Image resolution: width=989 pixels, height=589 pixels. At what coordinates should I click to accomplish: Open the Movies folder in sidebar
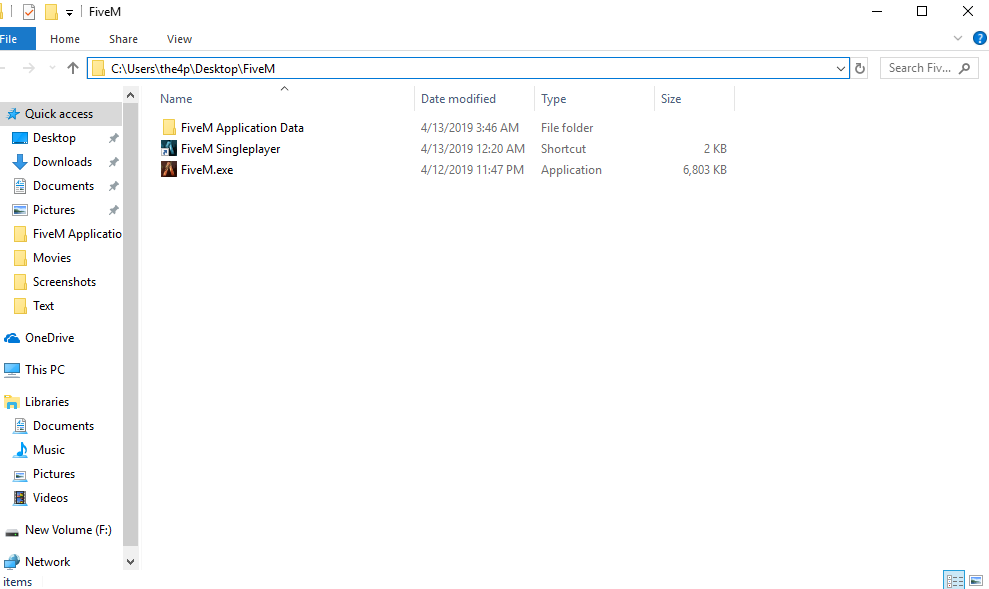pos(52,257)
